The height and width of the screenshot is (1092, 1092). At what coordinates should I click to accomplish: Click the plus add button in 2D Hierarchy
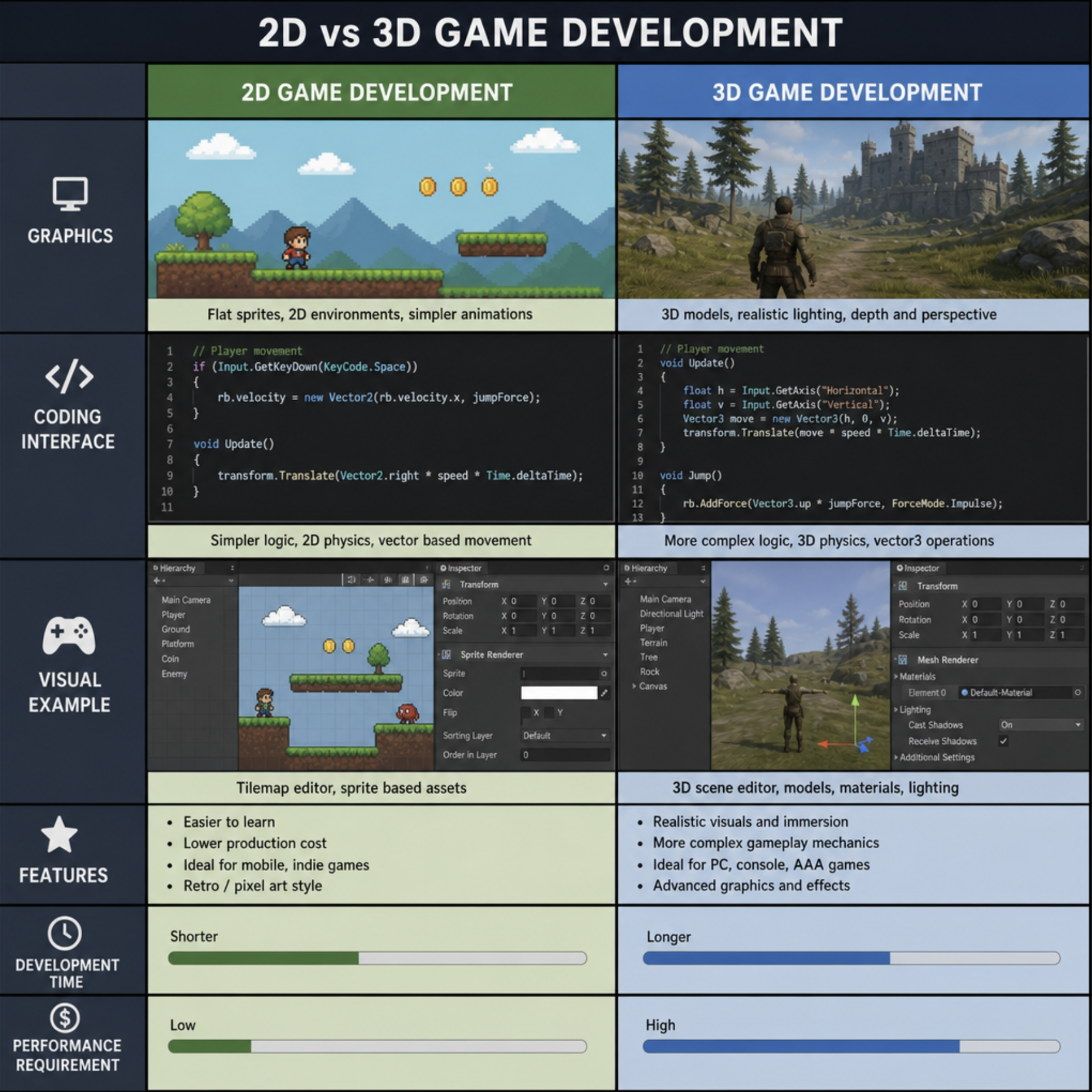157,581
